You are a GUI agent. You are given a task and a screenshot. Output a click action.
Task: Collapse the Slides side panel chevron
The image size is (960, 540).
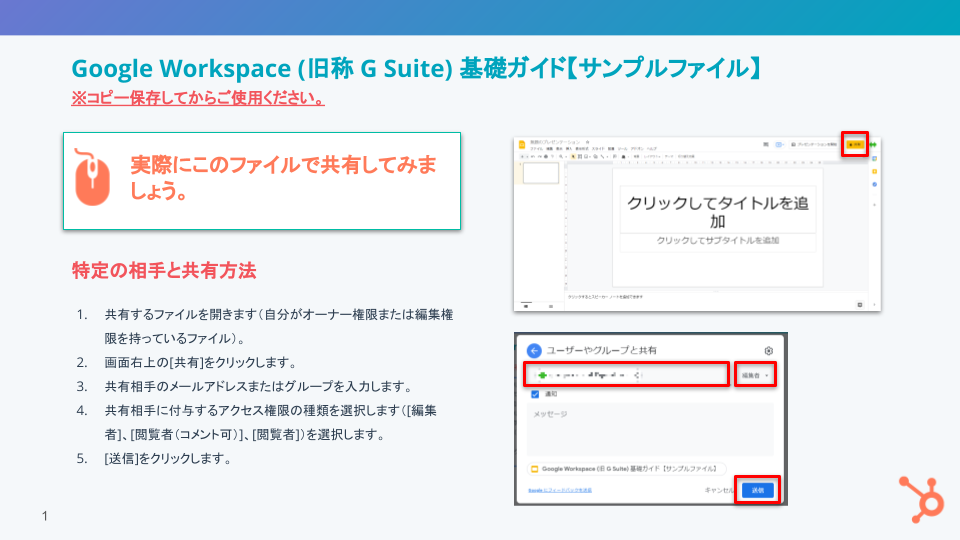(x=874, y=305)
